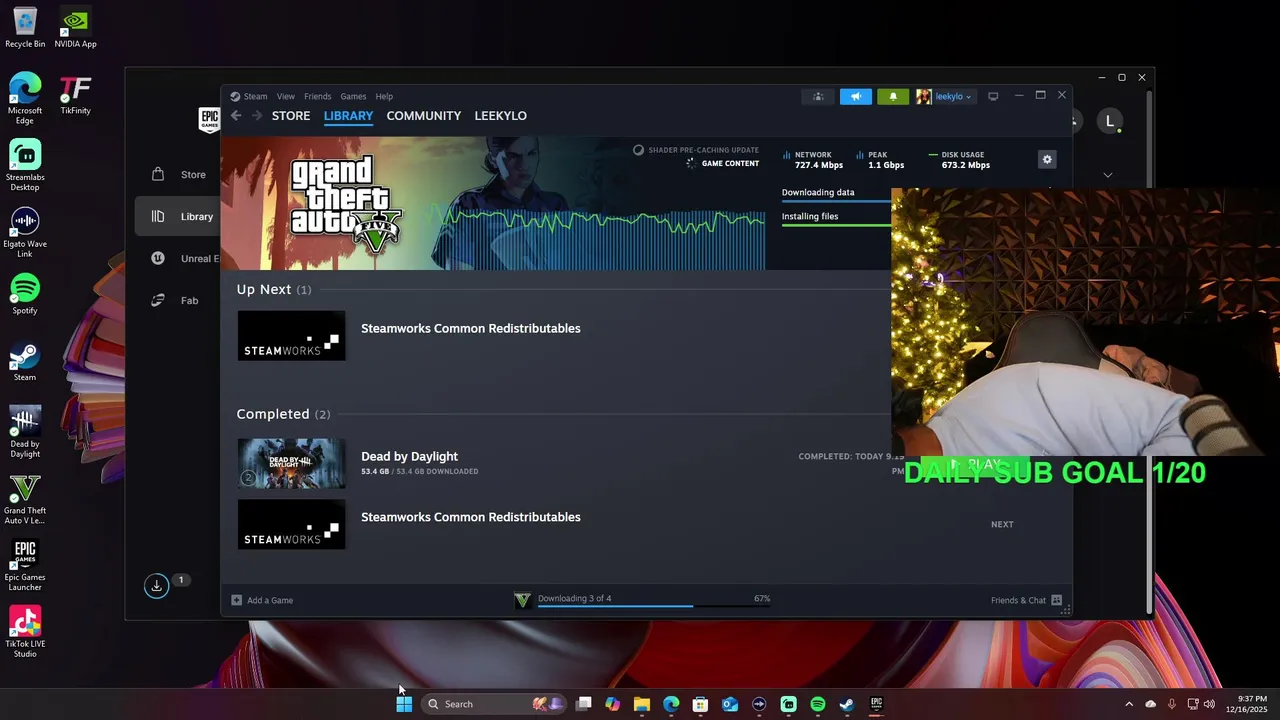Expand the leekylo account dropdown

[x=953, y=97]
